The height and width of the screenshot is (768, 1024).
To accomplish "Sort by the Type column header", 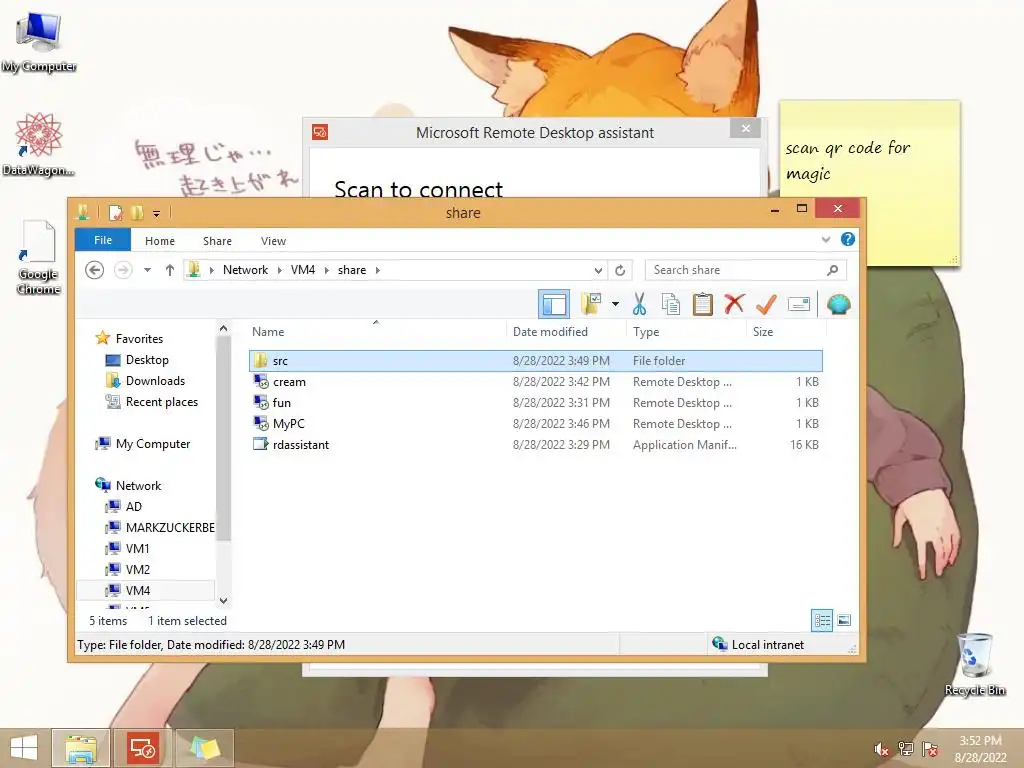I will coord(686,332).
